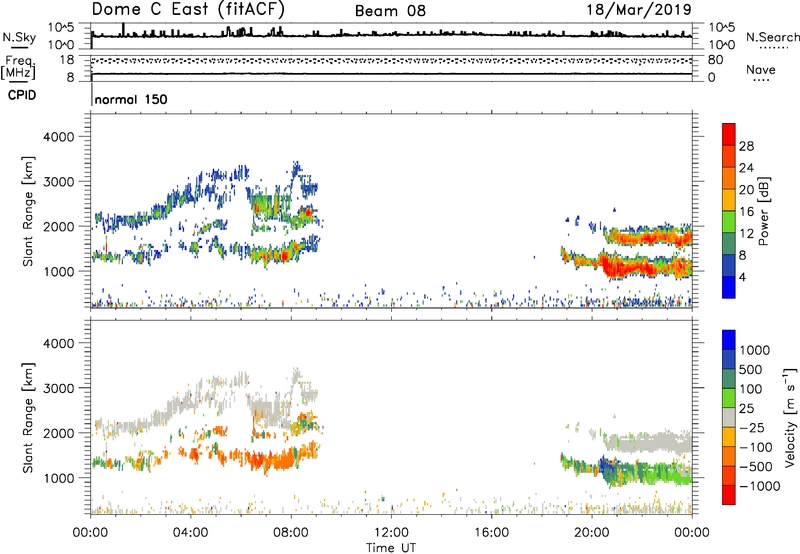800x554 pixels.
Task: Click the "-100" label on Velocity colorbar
Action: pos(755,447)
